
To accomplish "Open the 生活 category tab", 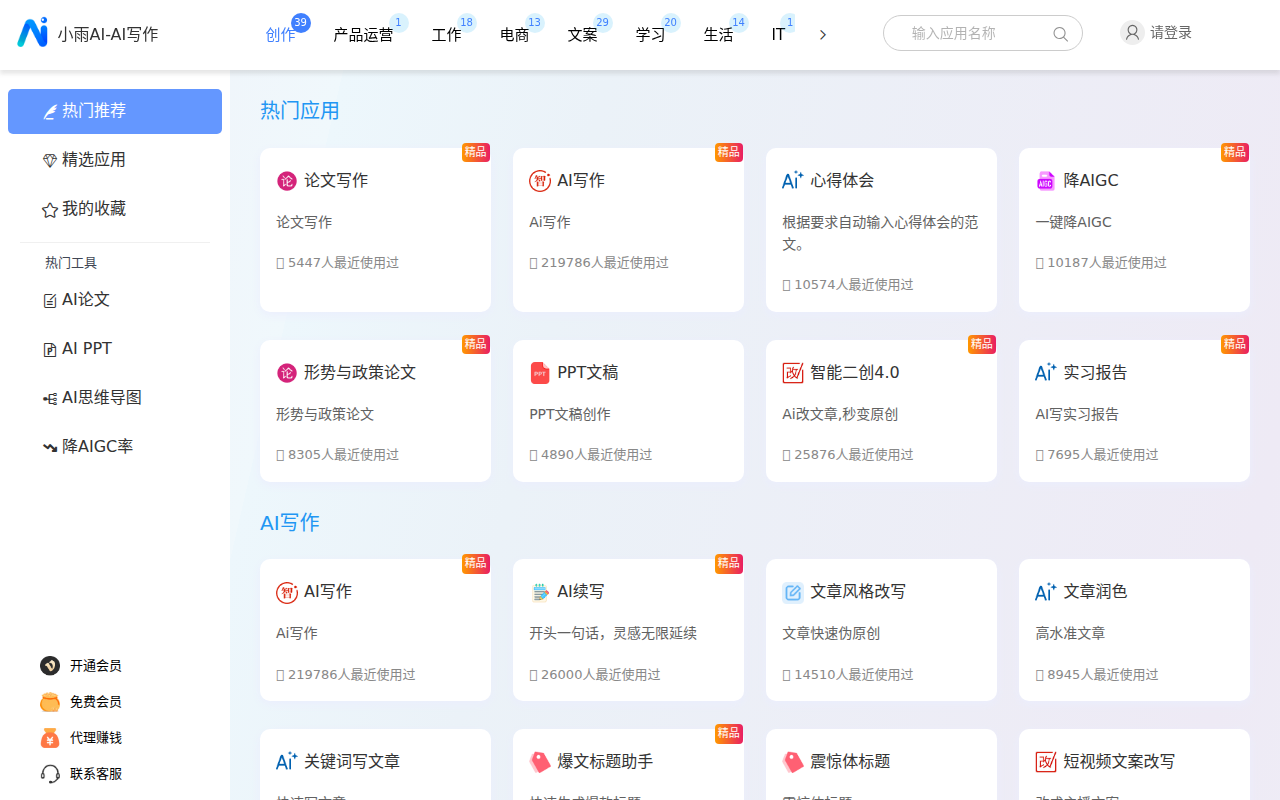I will coord(719,35).
